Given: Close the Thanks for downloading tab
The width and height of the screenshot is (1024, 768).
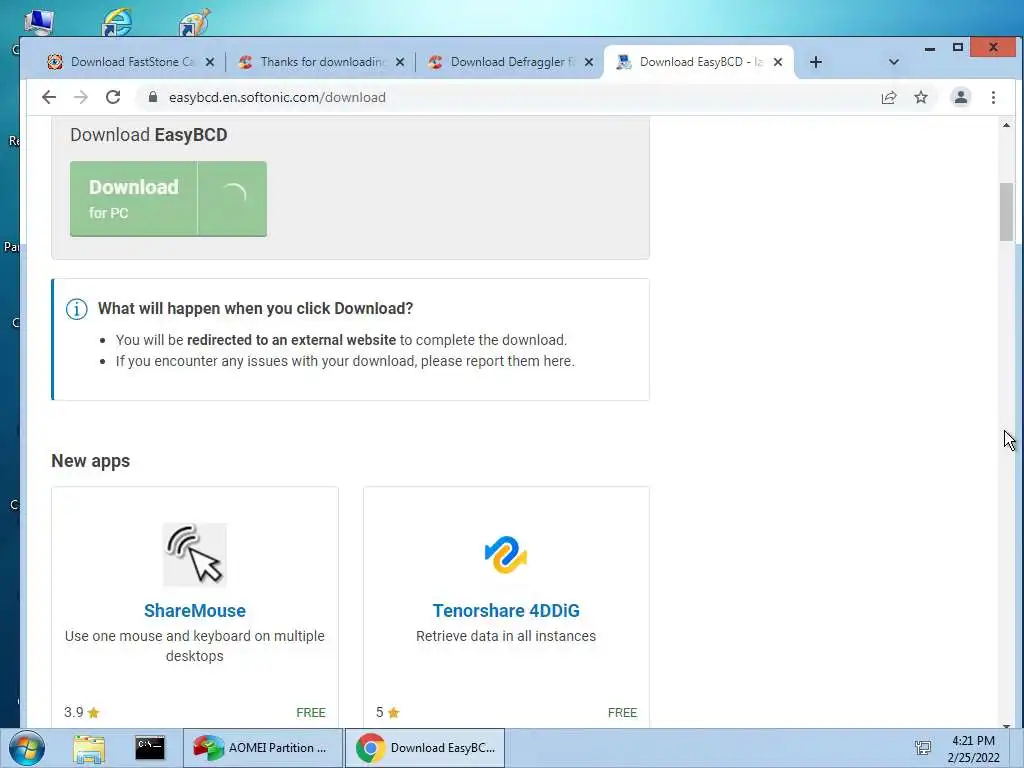Looking at the screenshot, I should point(400,62).
